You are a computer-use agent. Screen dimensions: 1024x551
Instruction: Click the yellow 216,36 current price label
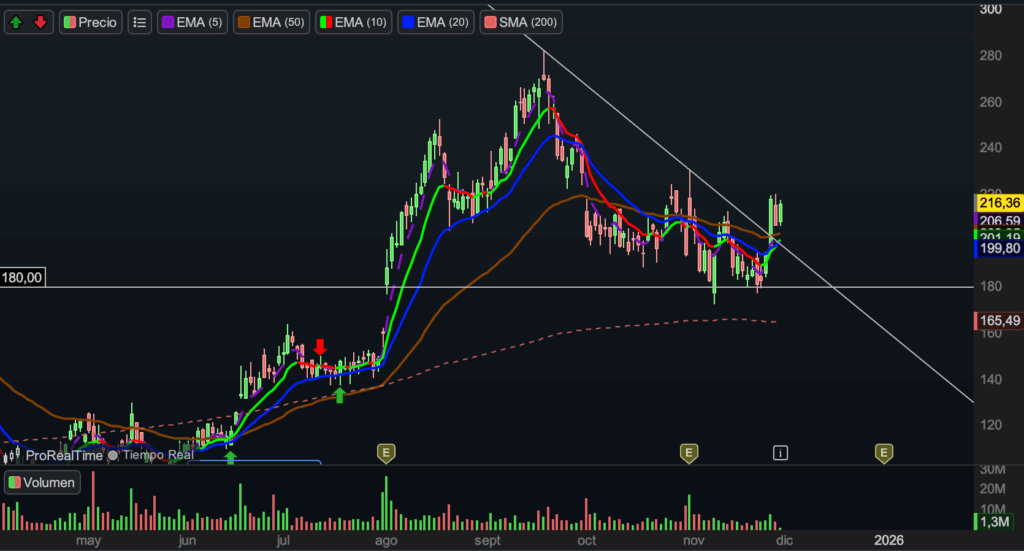(x=996, y=201)
